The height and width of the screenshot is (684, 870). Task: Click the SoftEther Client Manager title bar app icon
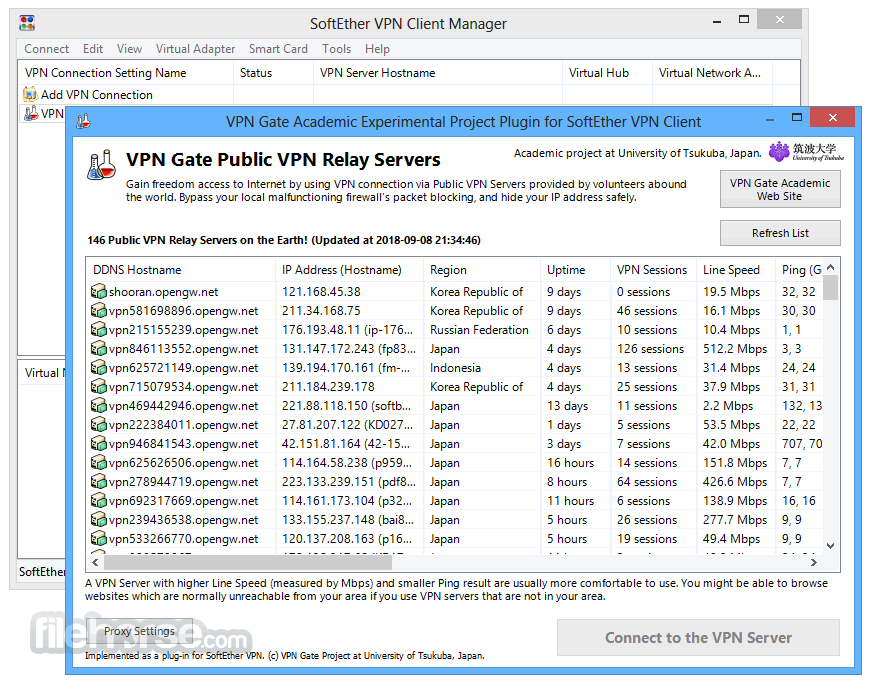coord(27,23)
